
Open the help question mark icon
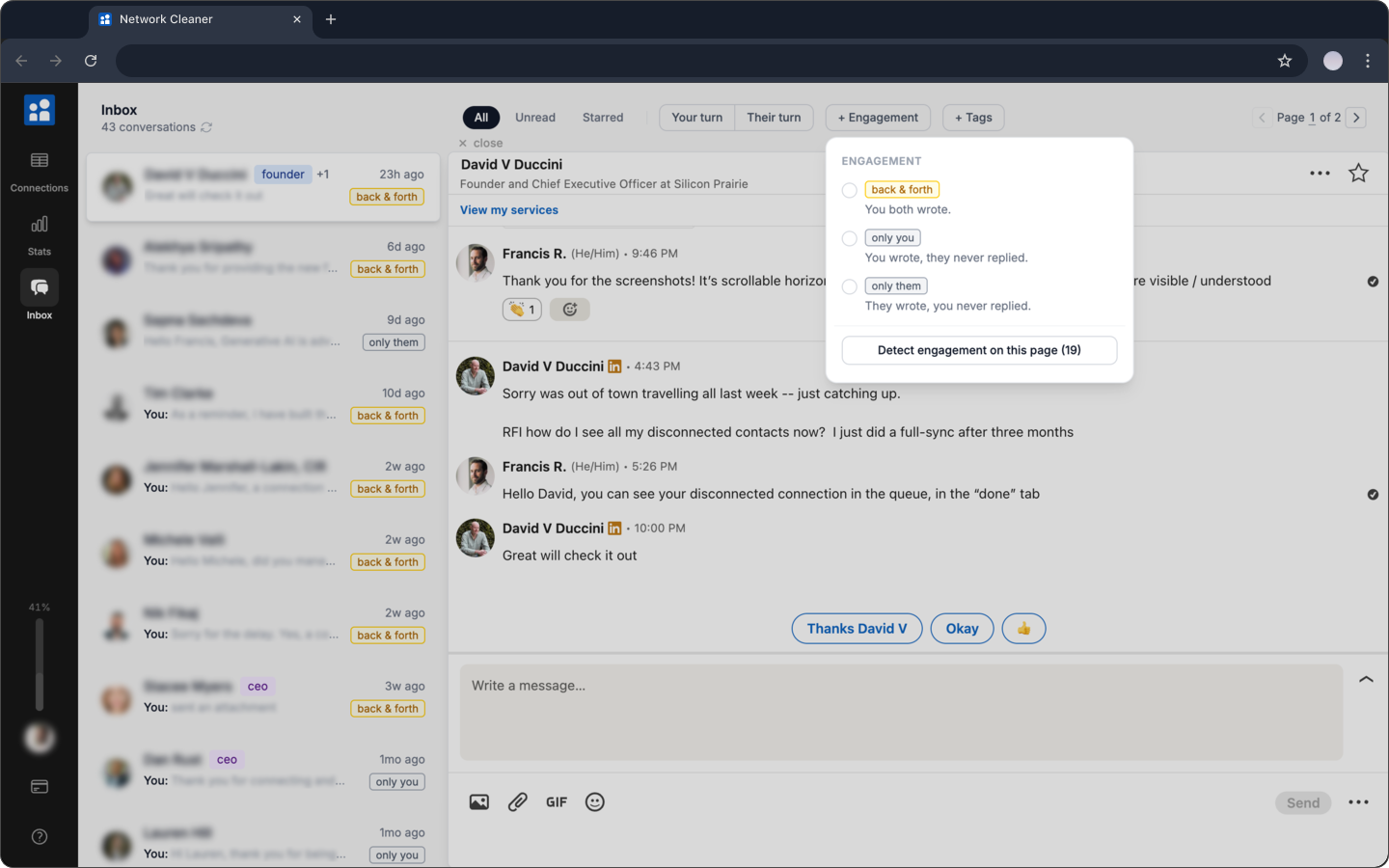(40, 836)
